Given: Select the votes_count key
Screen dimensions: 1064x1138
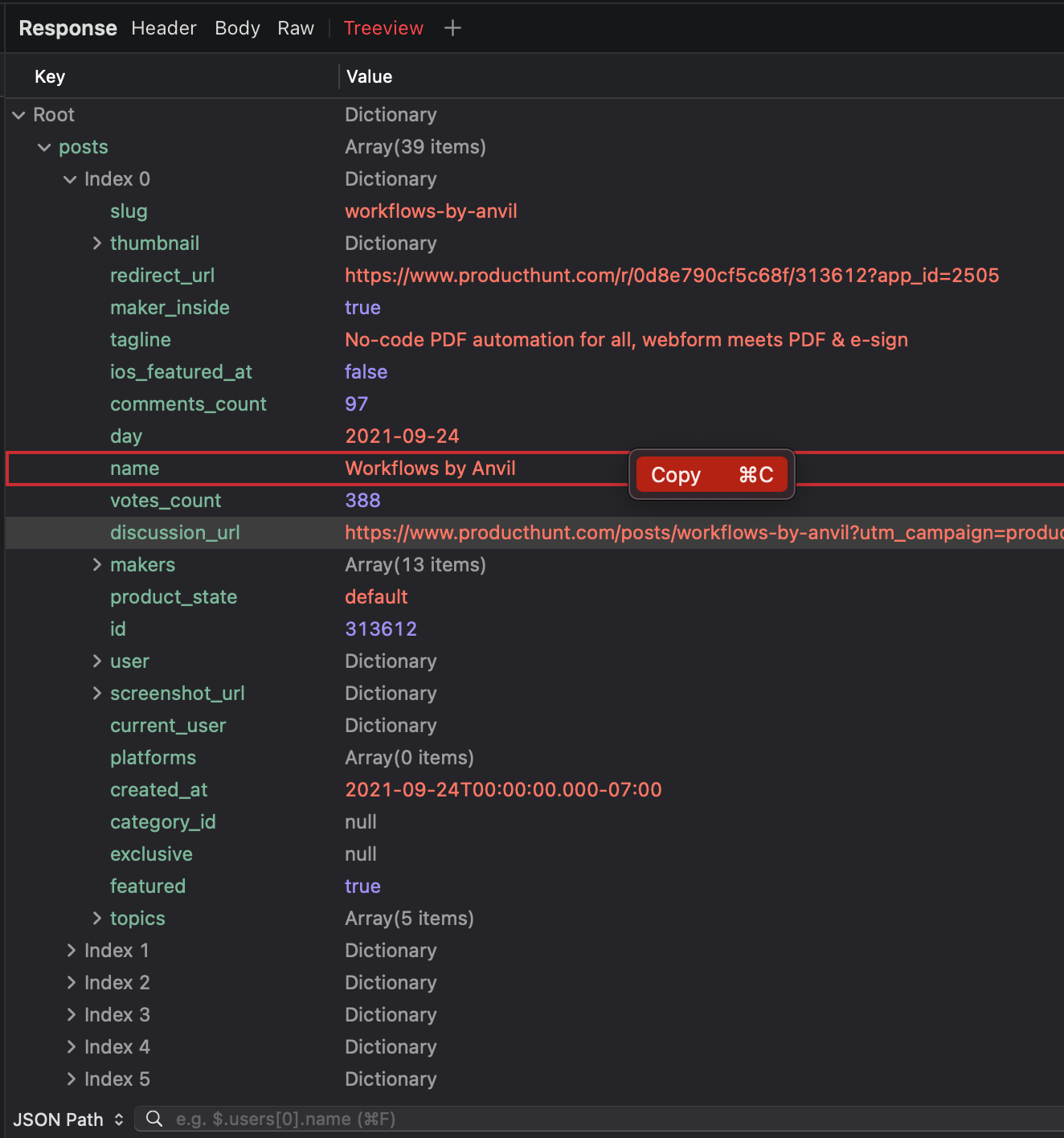Looking at the screenshot, I should tap(166, 501).
